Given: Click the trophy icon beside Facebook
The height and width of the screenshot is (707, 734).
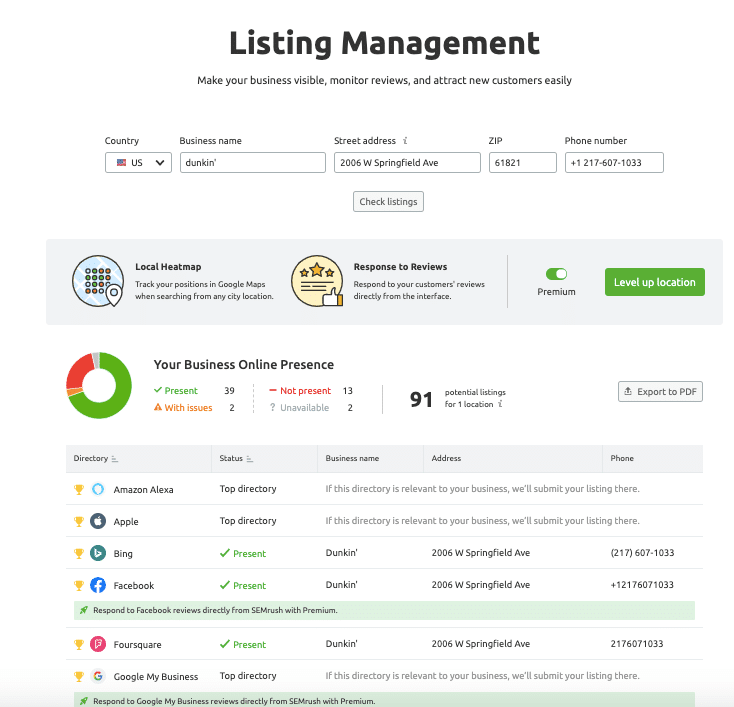Looking at the screenshot, I should (79, 586).
